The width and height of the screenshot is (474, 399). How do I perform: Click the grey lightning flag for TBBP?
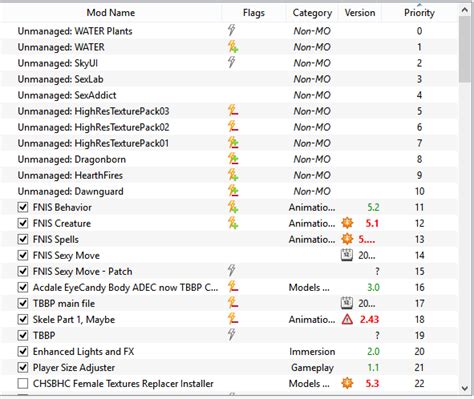pos(232,335)
